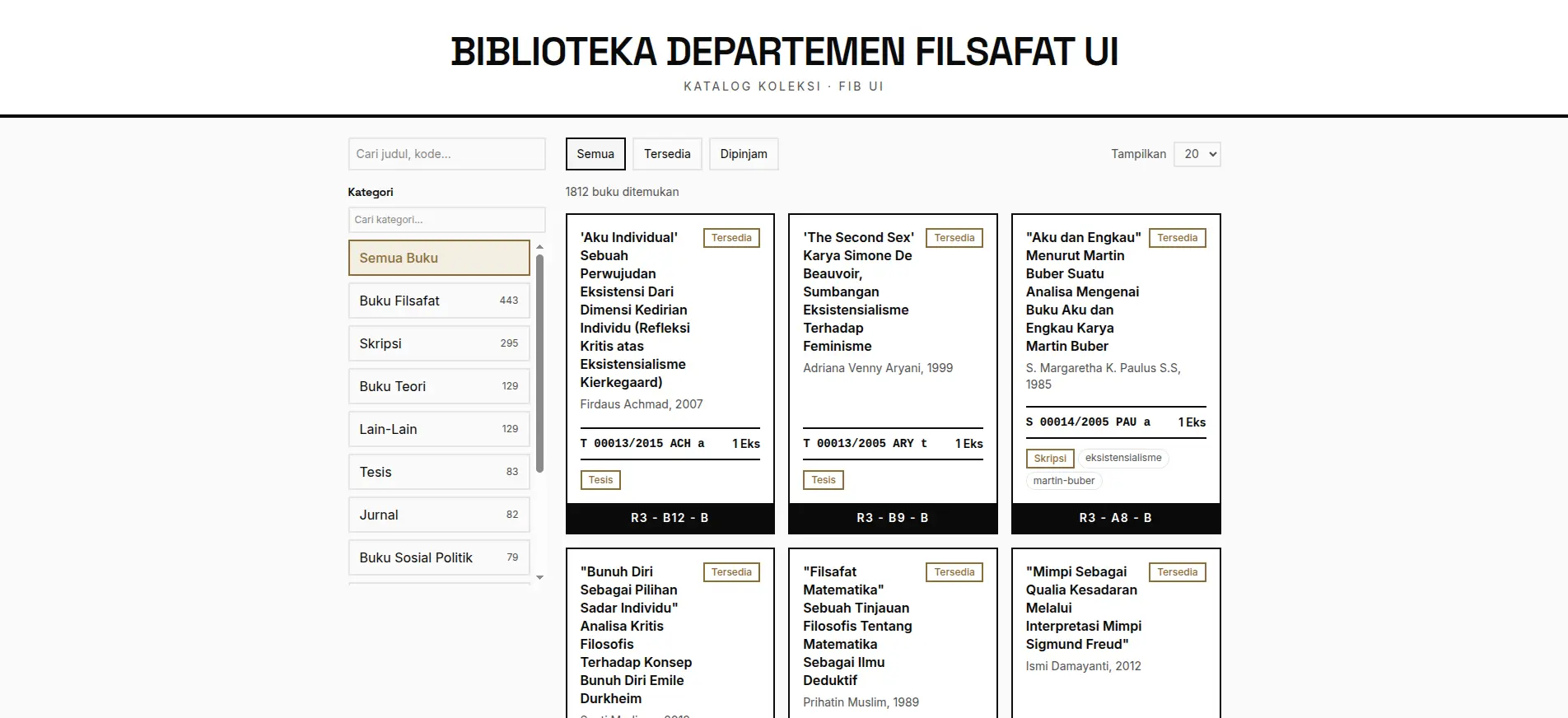1568x718 pixels.
Task: Choose the Skripsi category
Action: click(439, 343)
